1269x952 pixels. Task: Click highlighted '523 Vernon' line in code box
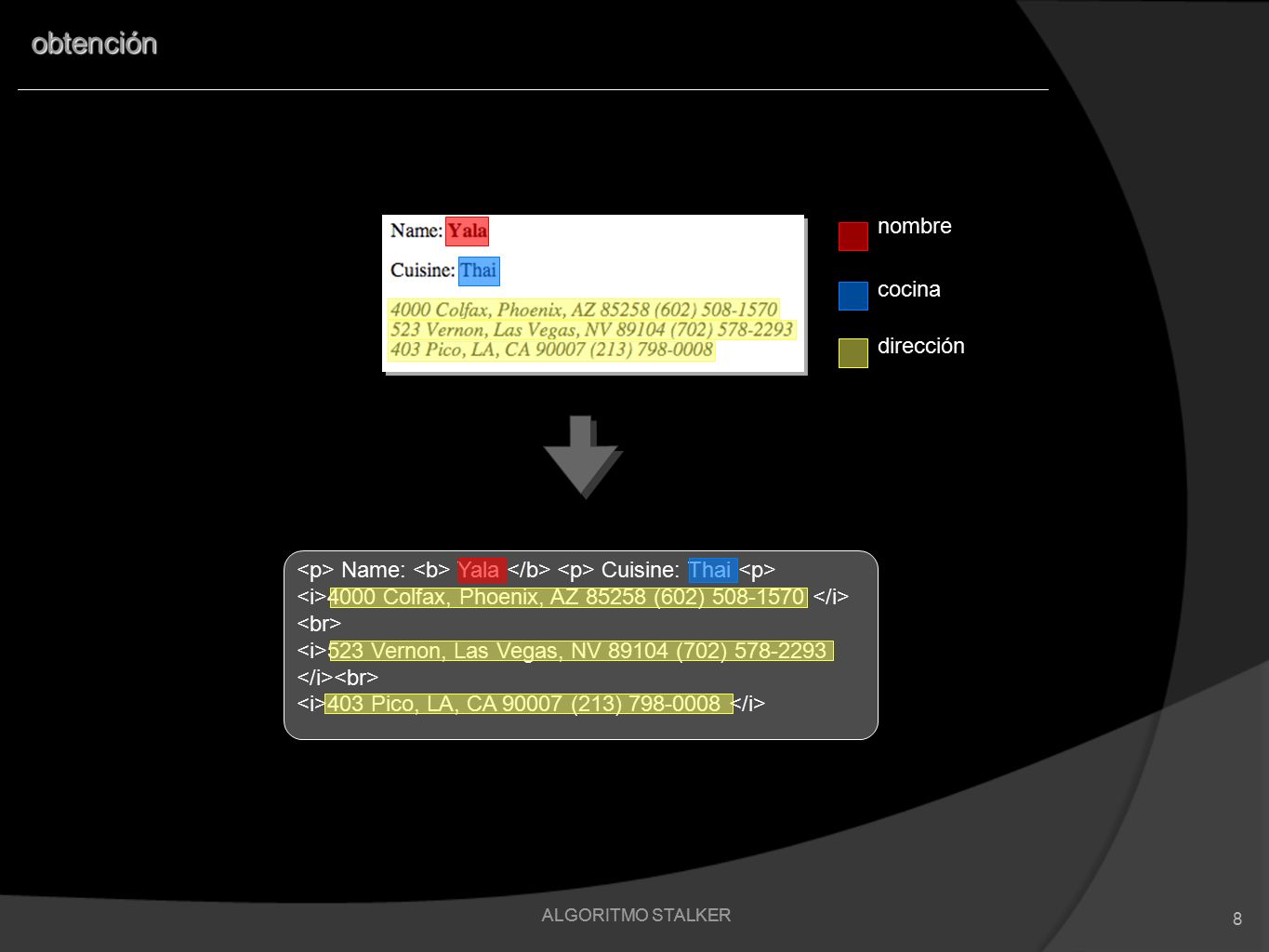click(x=580, y=651)
